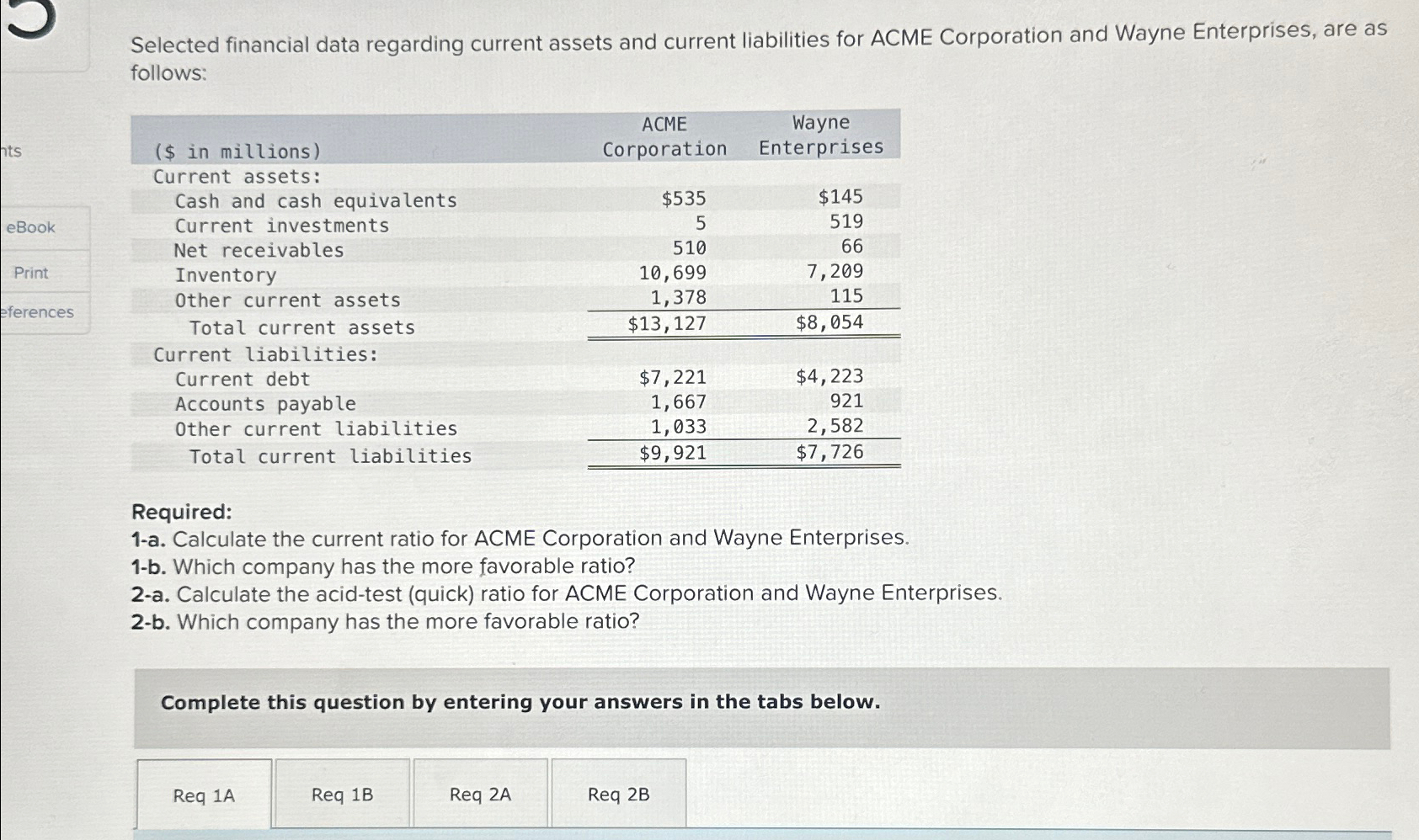Select the Accounts payable row
This screenshot has width=1419, height=840.
(x=264, y=404)
